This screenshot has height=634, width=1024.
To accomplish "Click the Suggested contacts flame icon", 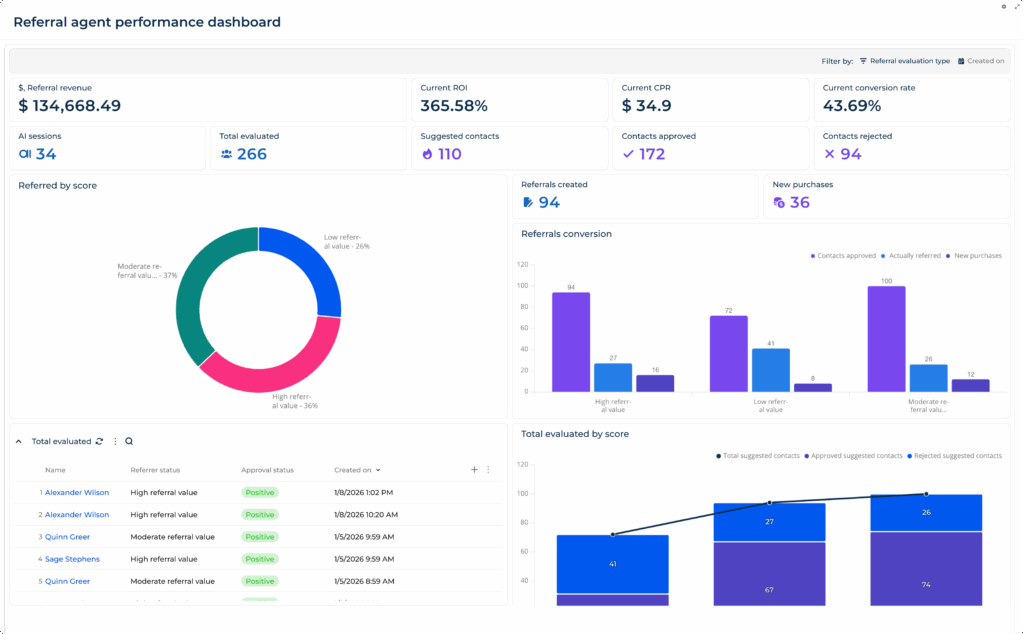I will point(427,154).
